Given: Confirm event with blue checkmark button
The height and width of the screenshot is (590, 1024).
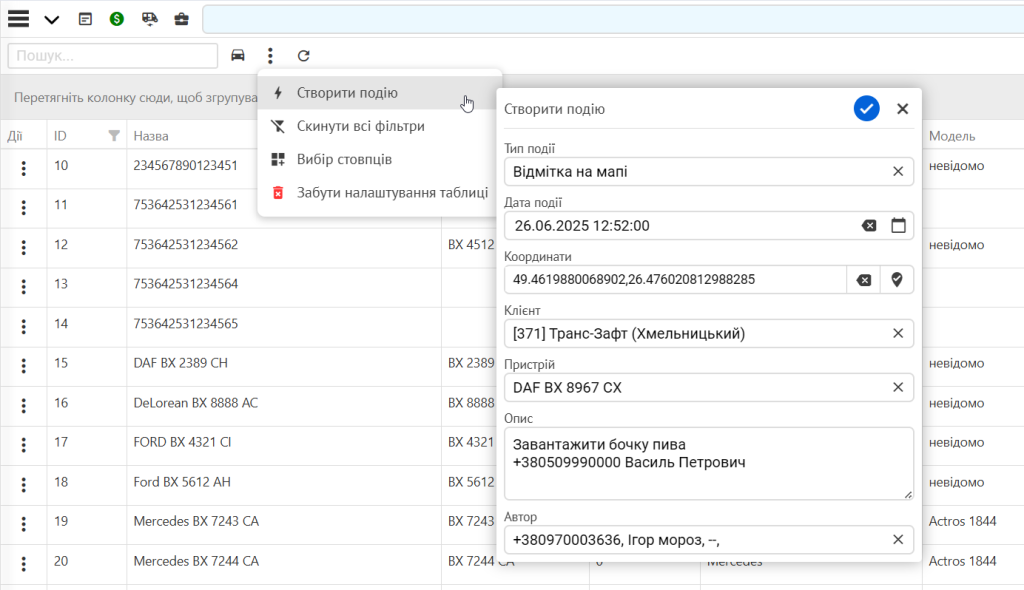Looking at the screenshot, I should [x=867, y=108].
